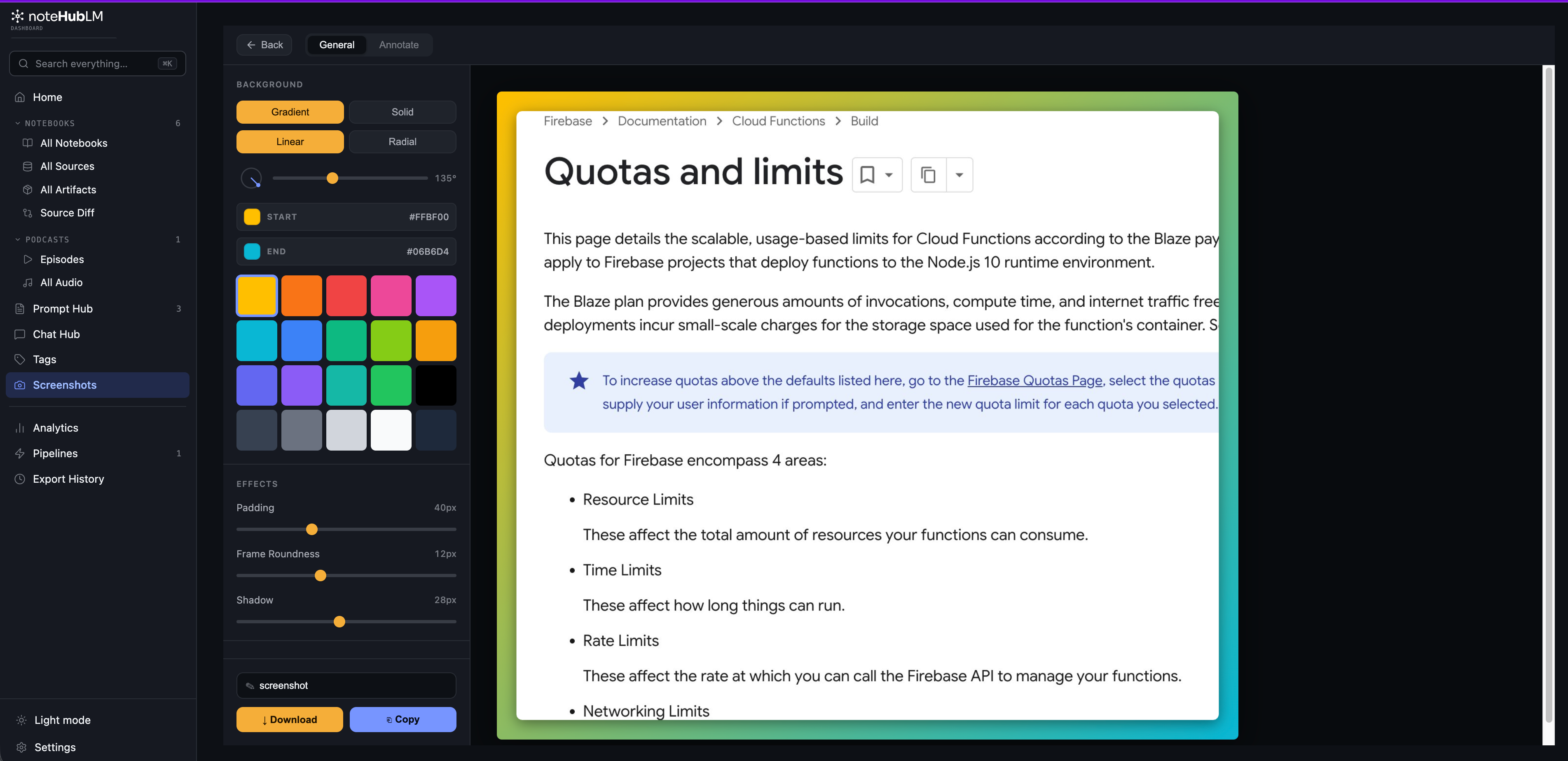
Task: Click the gradient angle dial icon
Action: pos(251,178)
